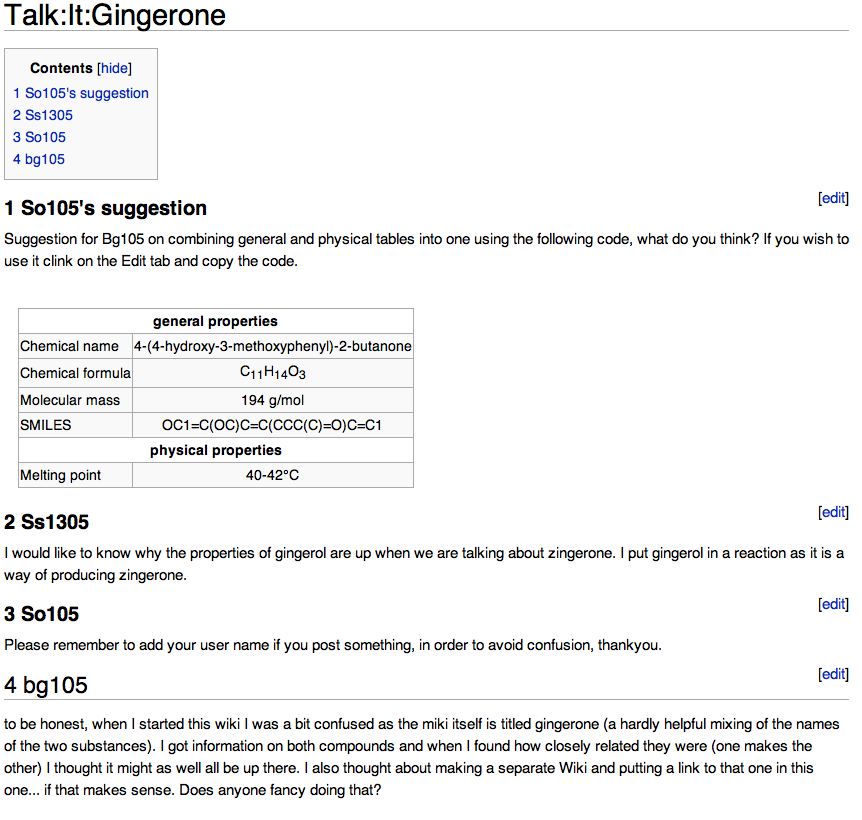Select the chemical formula C11H14O3 cell
Viewport: 862px width, 820px height.
point(272,373)
